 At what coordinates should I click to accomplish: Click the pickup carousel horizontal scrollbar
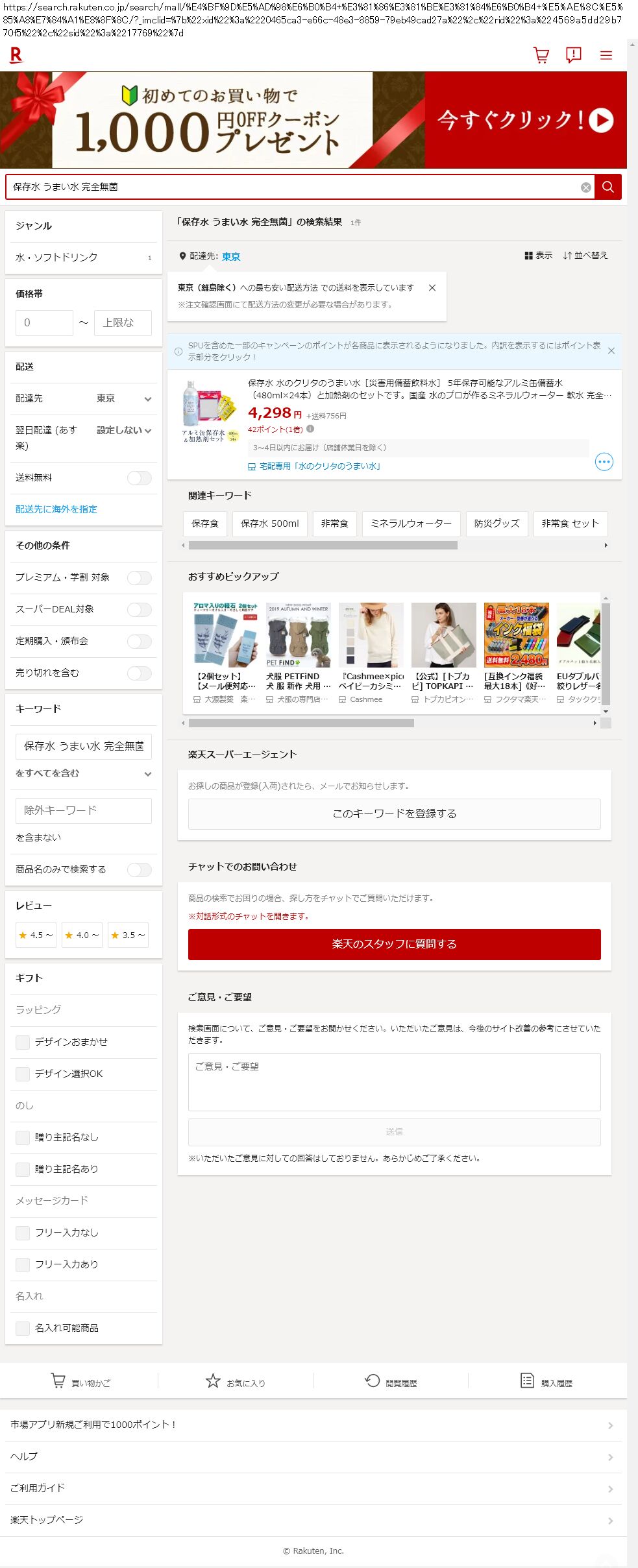(x=301, y=723)
